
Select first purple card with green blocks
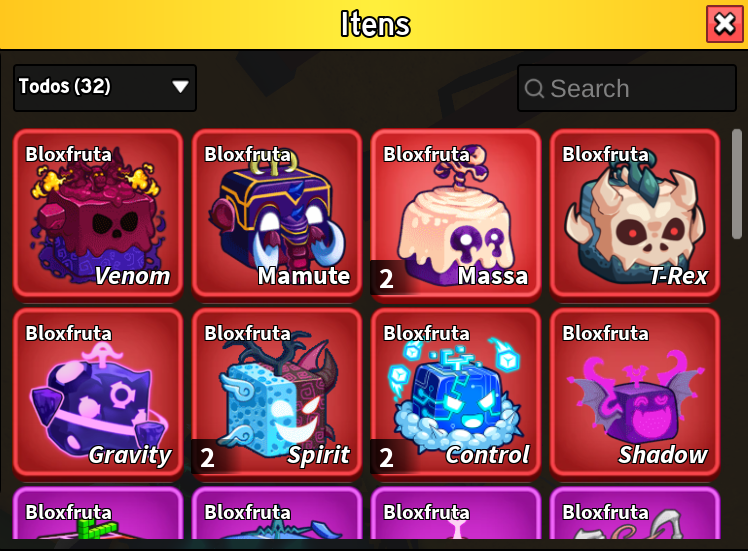click(x=98, y=513)
